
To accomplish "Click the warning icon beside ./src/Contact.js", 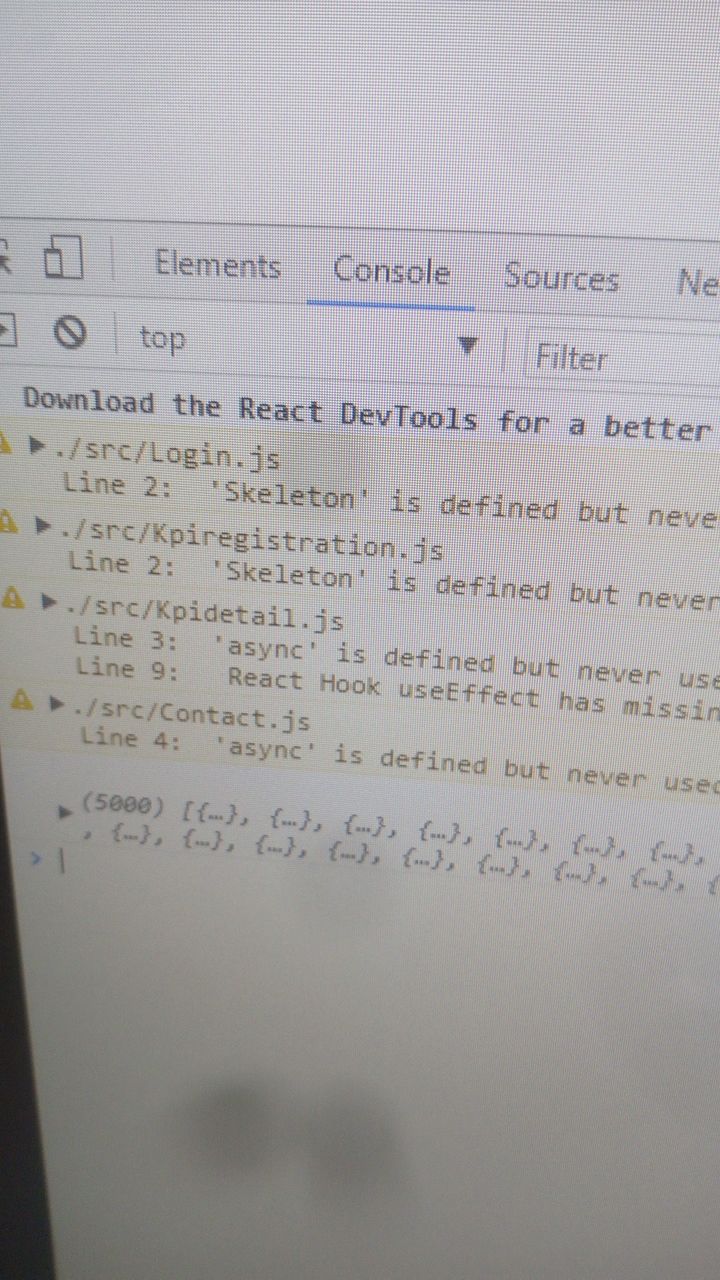I will (21, 699).
